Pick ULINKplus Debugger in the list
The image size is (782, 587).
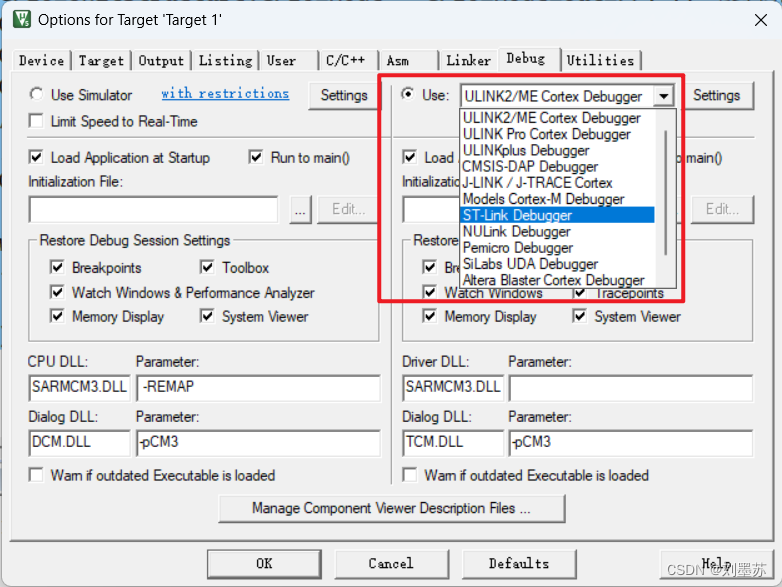pyautogui.click(x=557, y=150)
